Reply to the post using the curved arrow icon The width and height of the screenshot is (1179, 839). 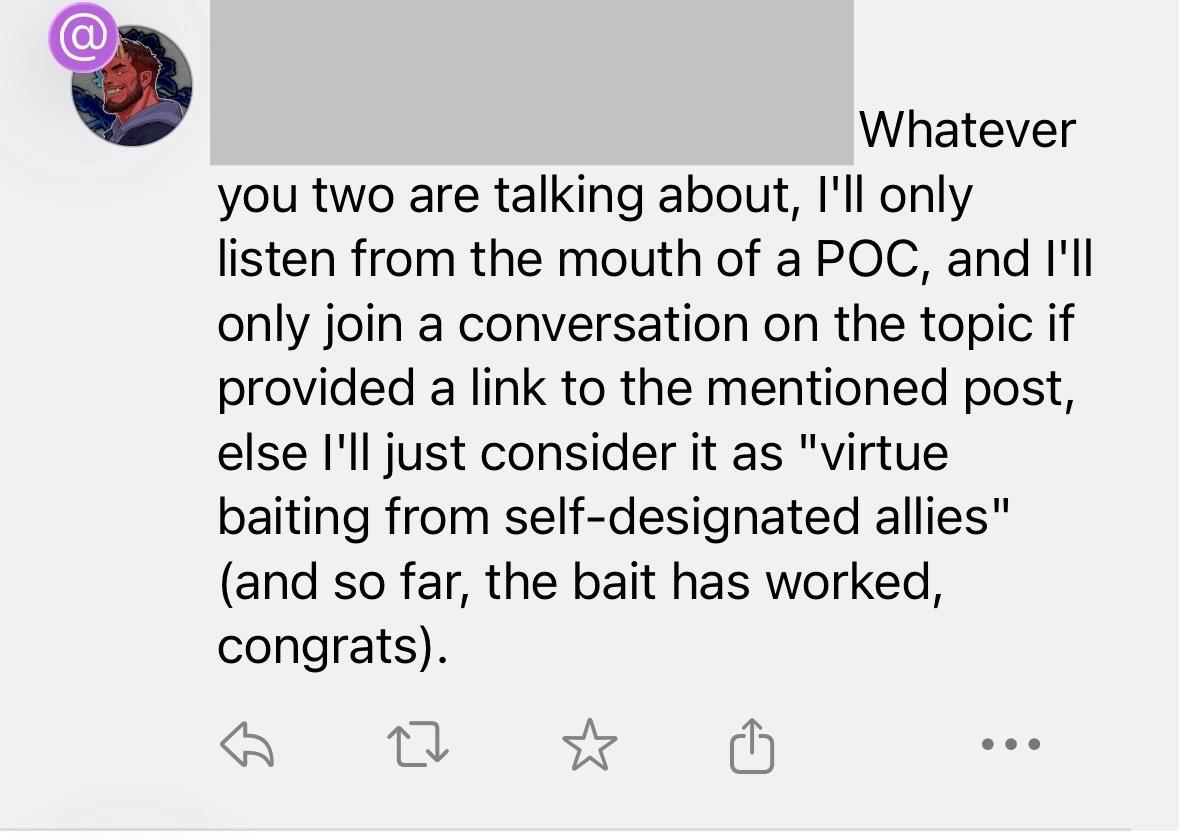click(x=248, y=744)
